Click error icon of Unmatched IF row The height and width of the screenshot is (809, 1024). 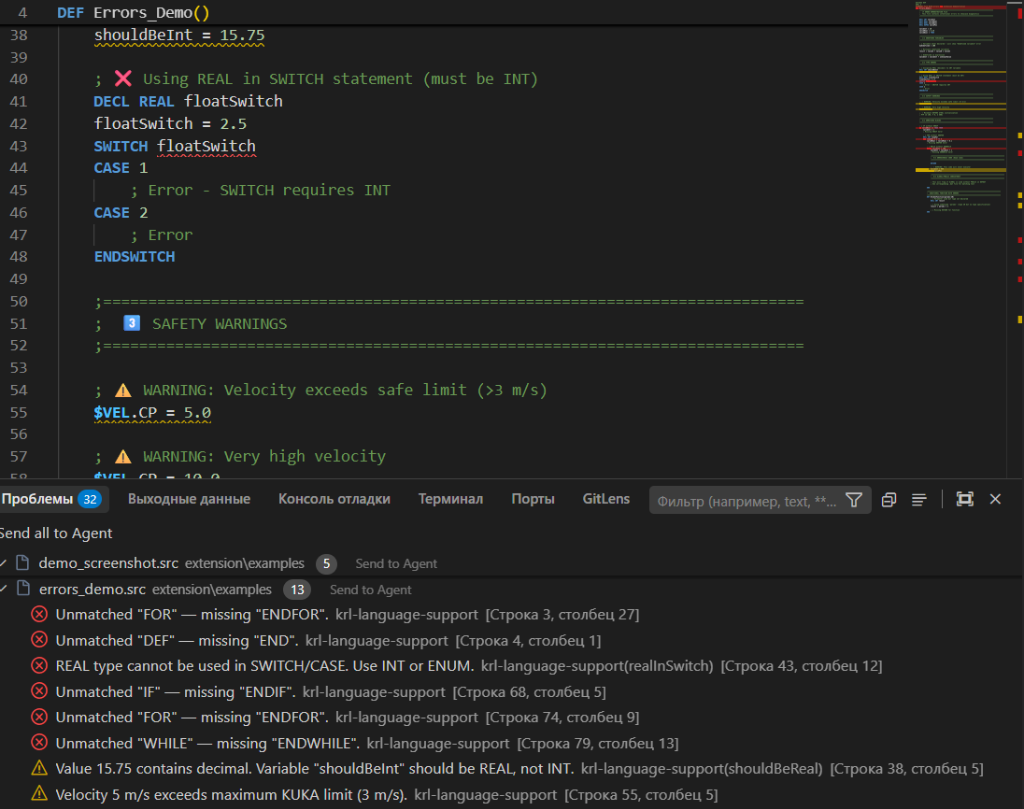[39, 691]
